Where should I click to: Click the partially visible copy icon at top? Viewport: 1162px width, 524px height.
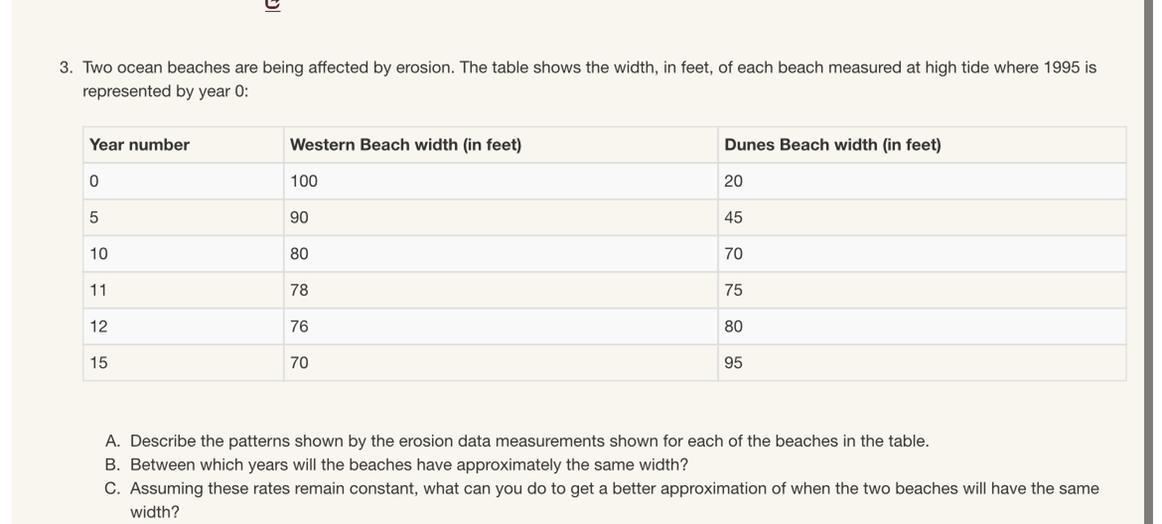tap(272, 4)
